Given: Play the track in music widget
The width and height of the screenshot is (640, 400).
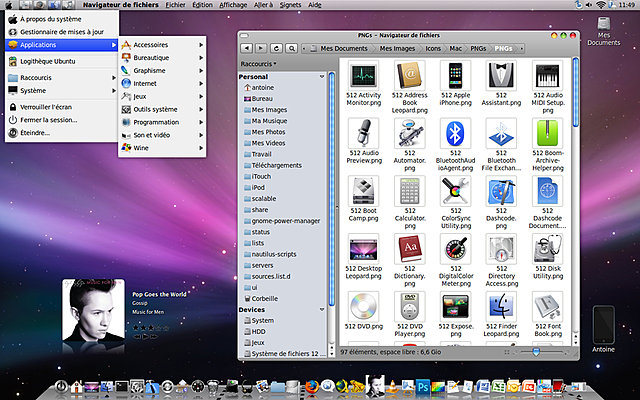Looking at the screenshot, I should click(x=145, y=337).
